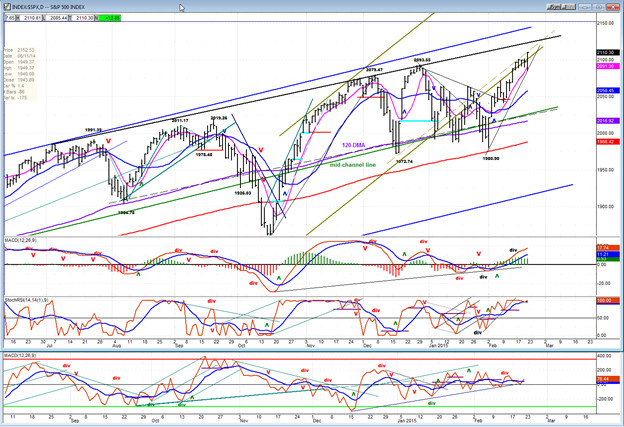Click the red 1988.42 axis tag
The width and height of the screenshot is (624, 427).
pyautogui.click(x=608, y=142)
